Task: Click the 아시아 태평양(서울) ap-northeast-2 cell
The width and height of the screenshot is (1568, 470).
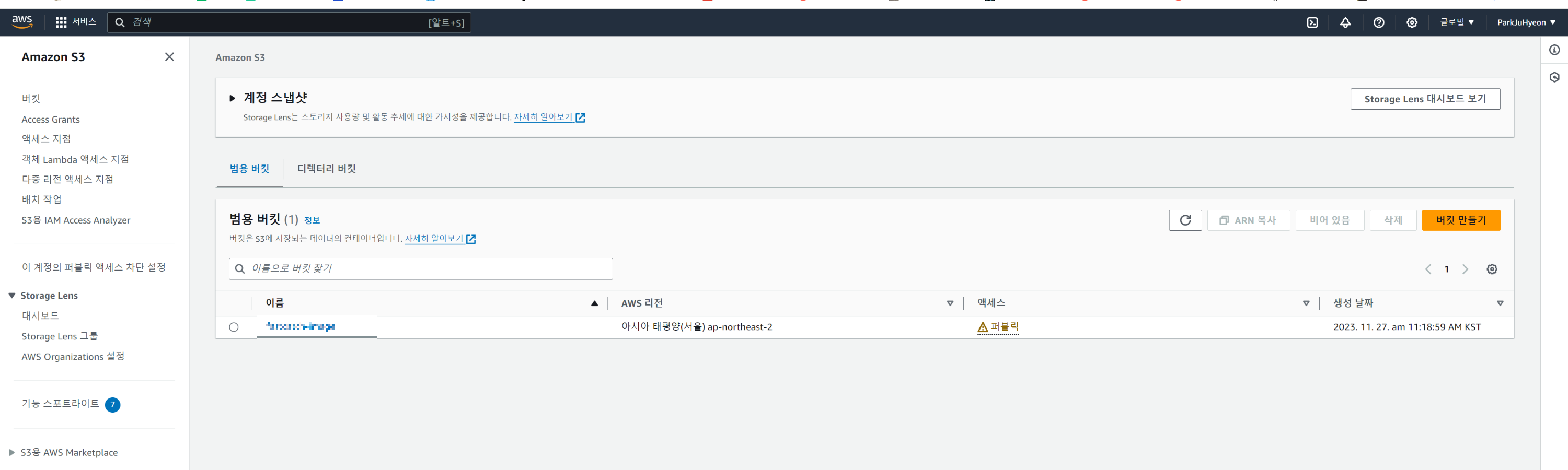Action: coord(696,327)
